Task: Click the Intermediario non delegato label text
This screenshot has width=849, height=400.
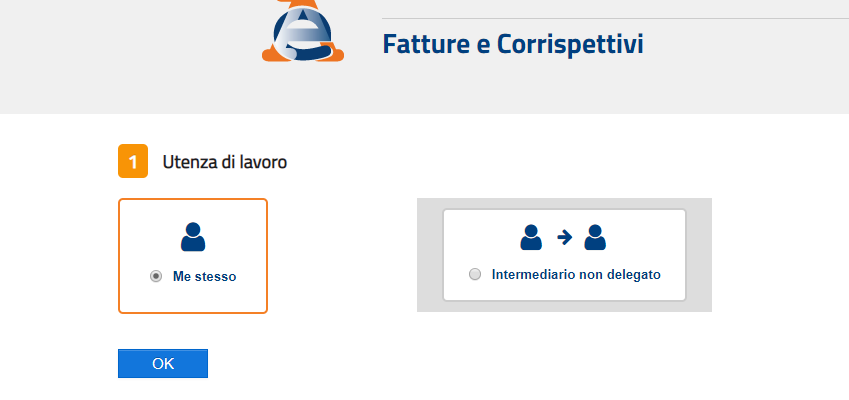Action: 576,274
